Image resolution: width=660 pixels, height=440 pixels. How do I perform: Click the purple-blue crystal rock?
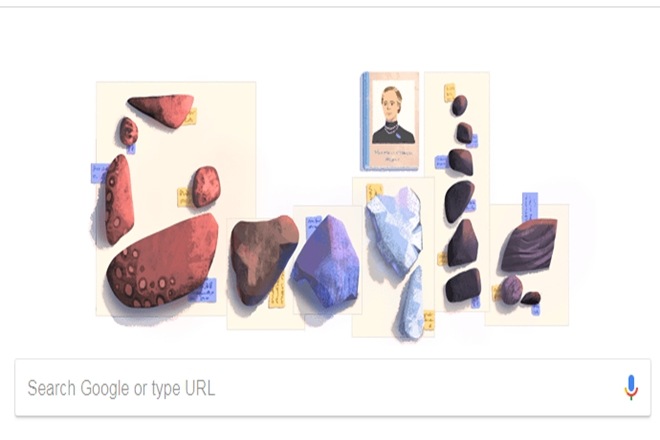(x=327, y=262)
